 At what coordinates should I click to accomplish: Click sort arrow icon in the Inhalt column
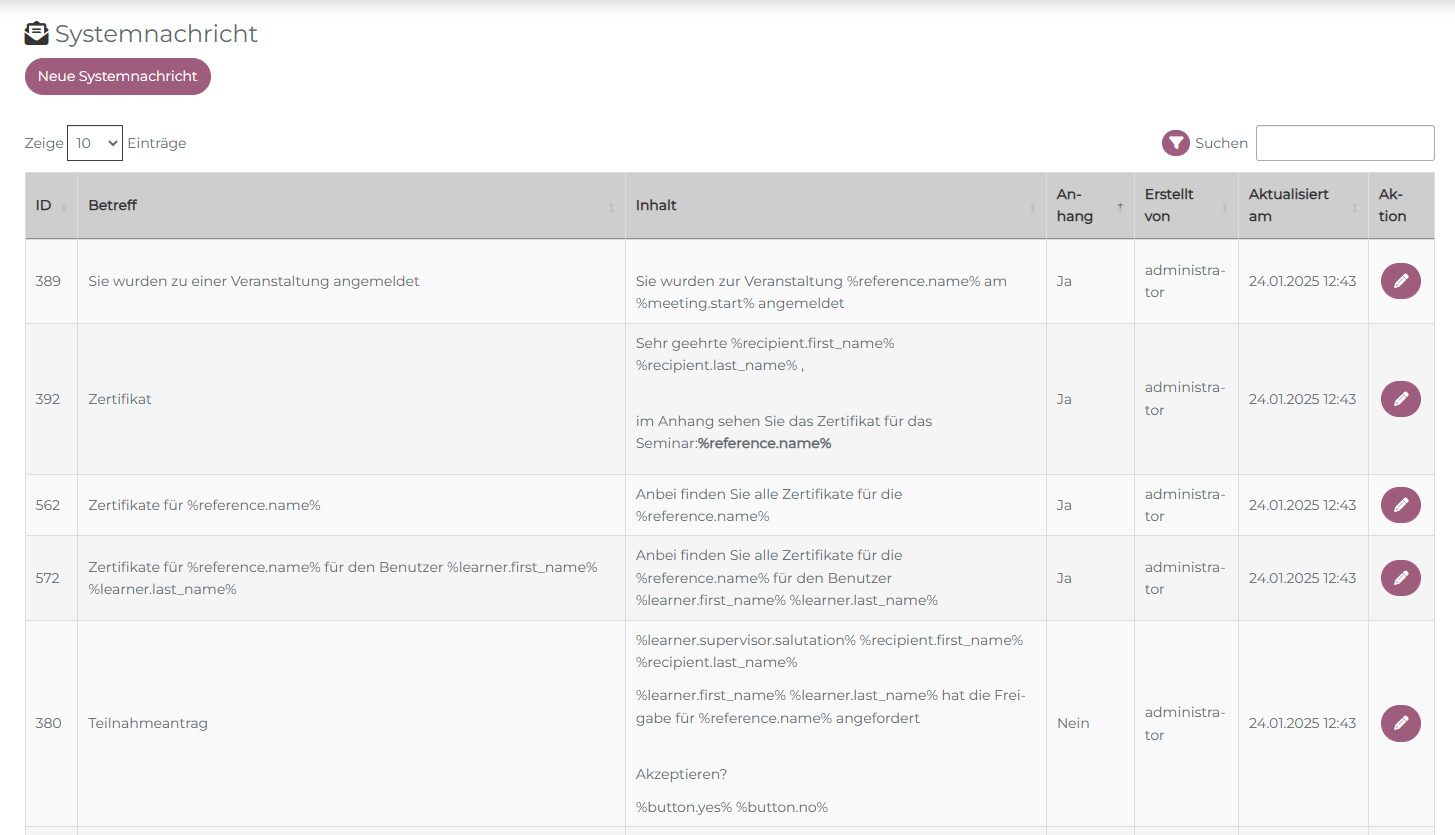[1032, 207]
